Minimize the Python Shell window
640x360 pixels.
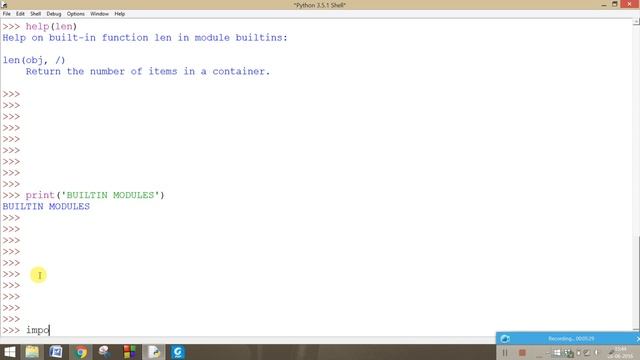point(604,4)
